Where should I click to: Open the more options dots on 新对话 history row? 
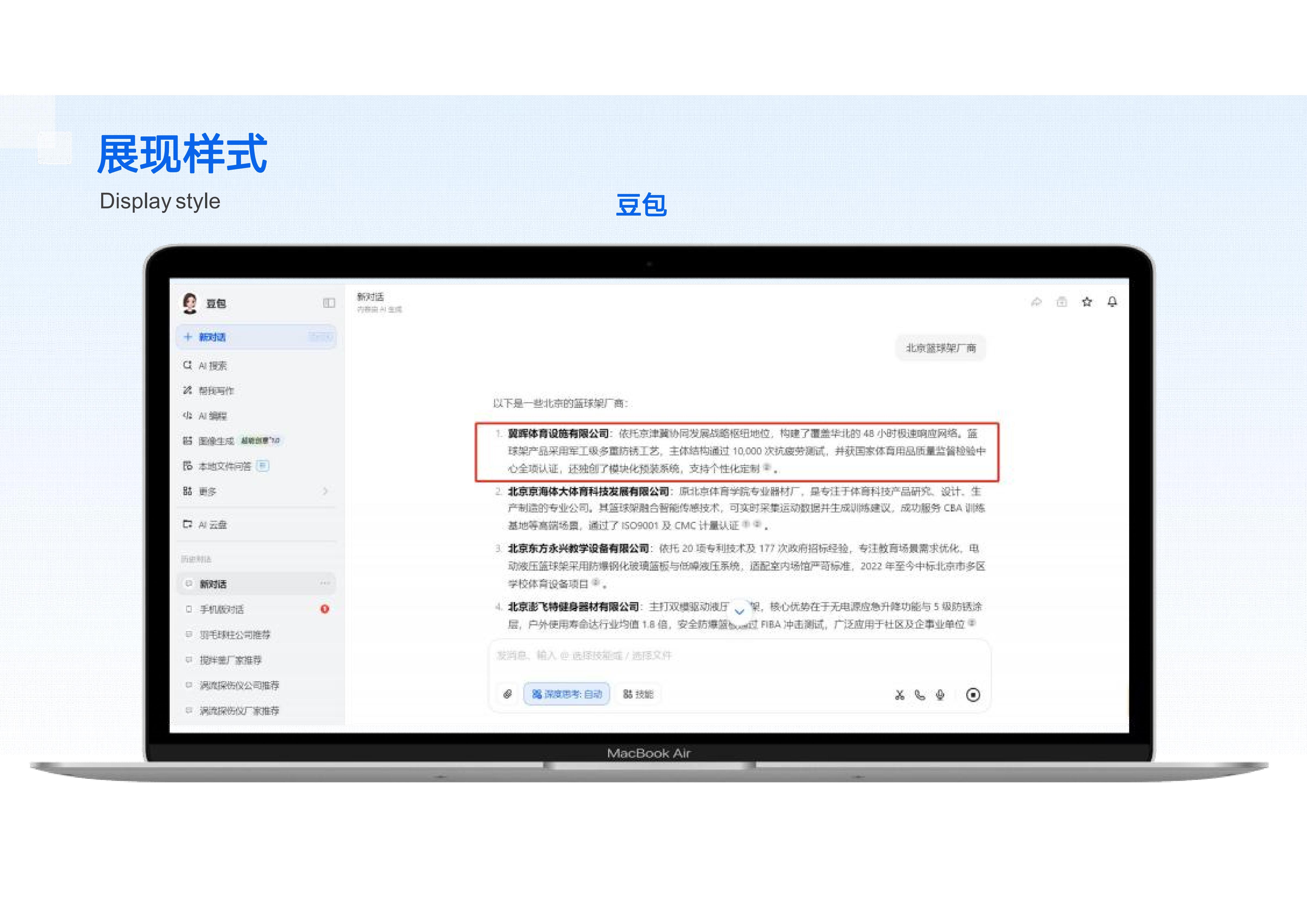[324, 584]
